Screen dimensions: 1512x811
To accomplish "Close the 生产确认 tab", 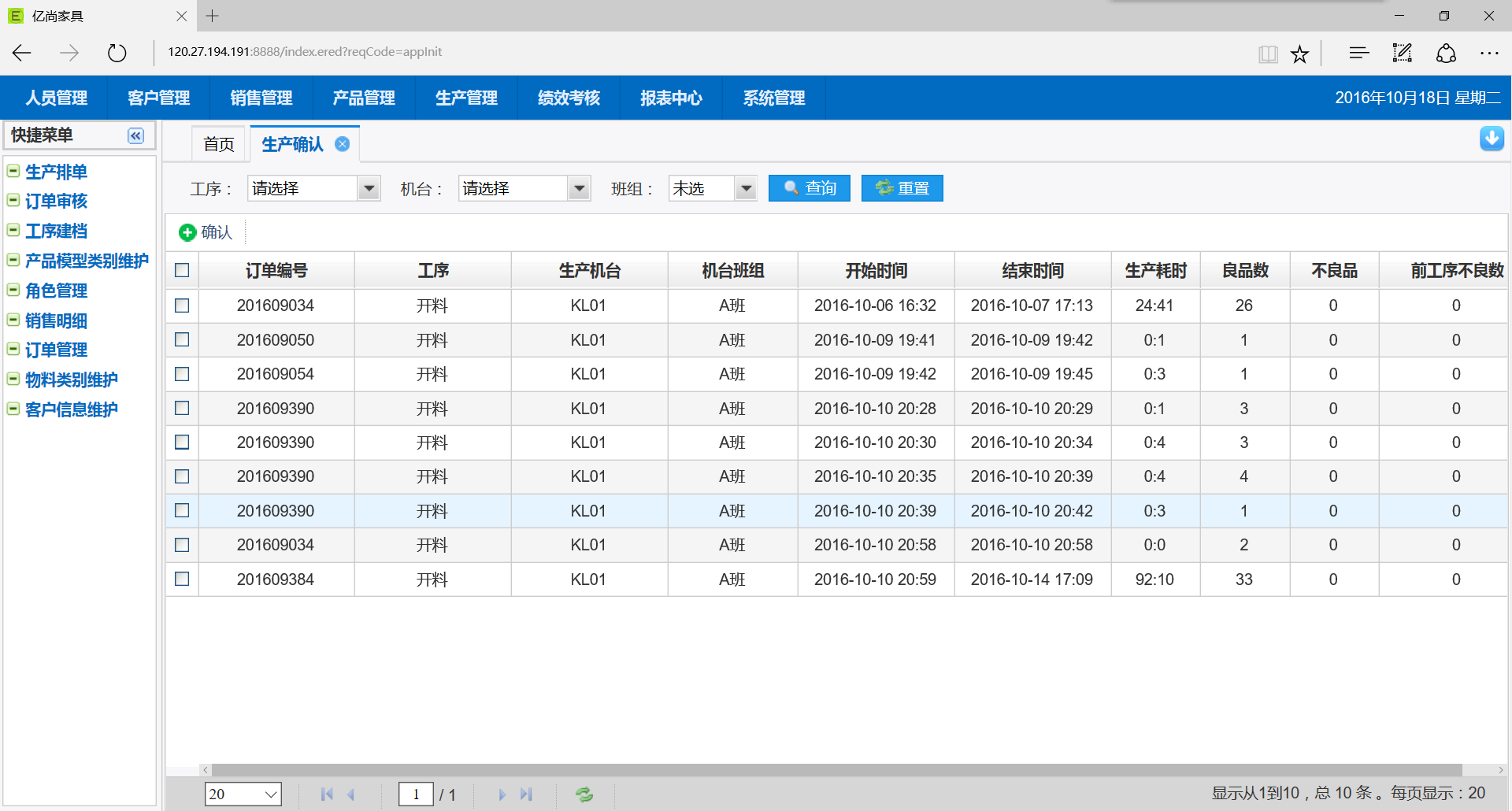I will coord(343,144).
